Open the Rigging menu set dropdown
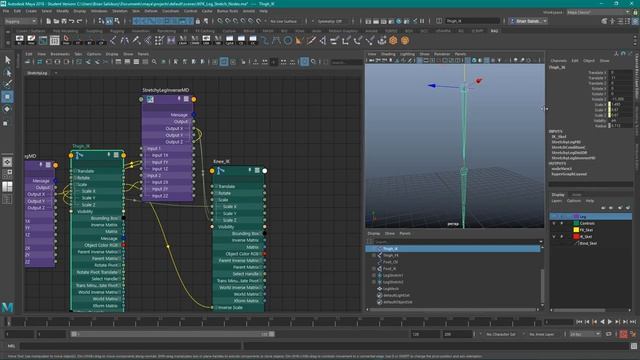This screenshot has width=640, height=360. [x=20, y=21]
